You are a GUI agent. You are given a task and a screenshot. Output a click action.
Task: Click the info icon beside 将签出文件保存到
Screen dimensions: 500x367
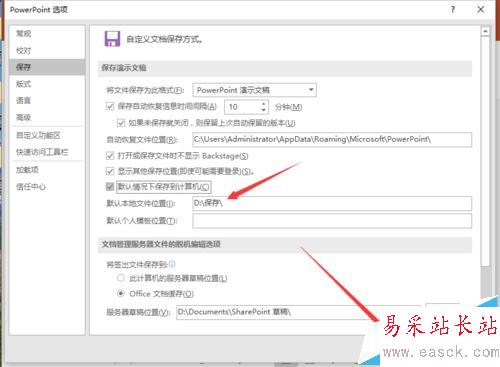pos(172,264)
